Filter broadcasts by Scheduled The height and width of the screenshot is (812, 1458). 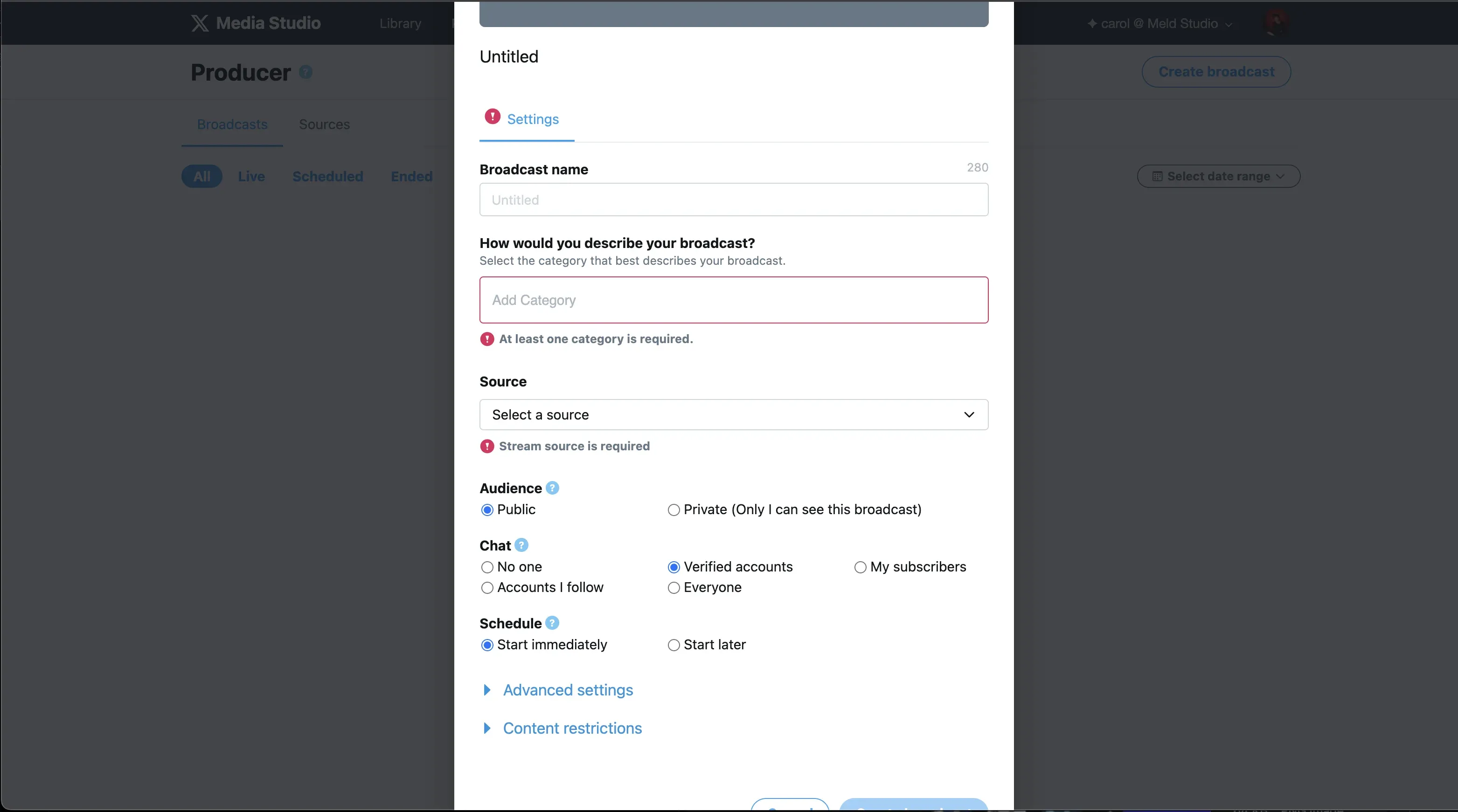pyautogui.click(x=328, y=176)
